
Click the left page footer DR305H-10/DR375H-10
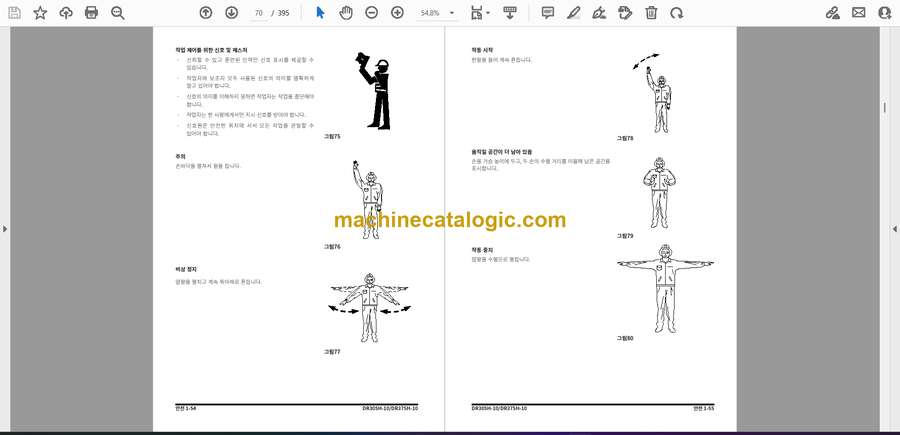pyautogui.click(x=390, y=408)
